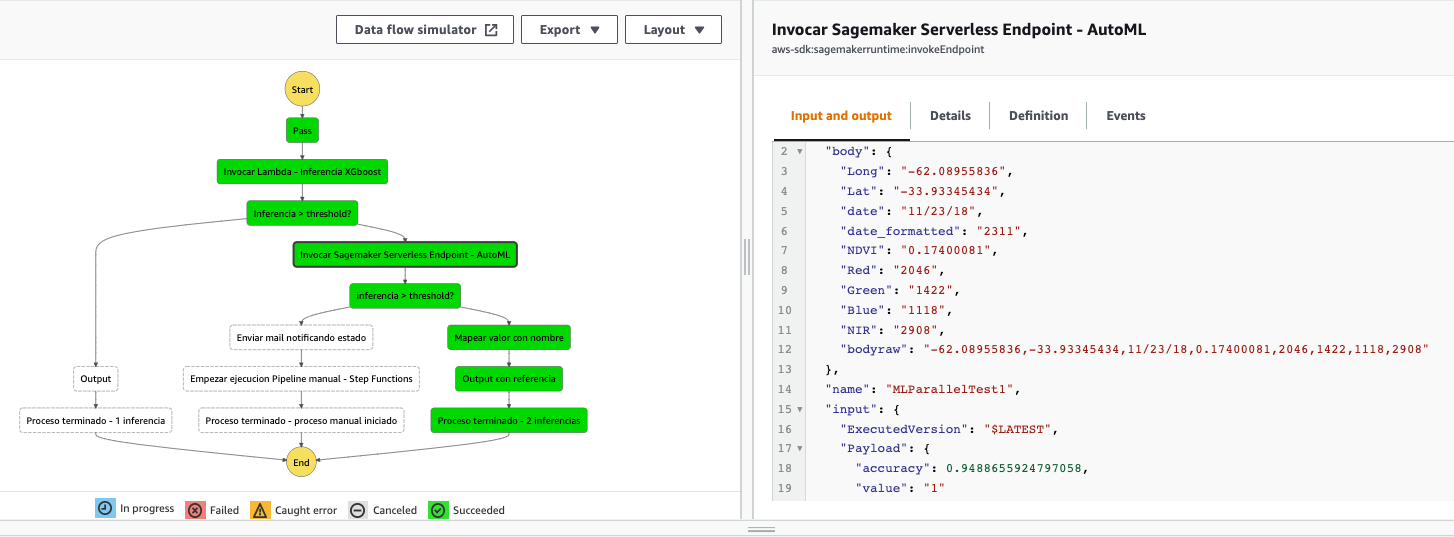
Task: Click the End node circle
Action: pyautogui.click(x=302, y=462)
